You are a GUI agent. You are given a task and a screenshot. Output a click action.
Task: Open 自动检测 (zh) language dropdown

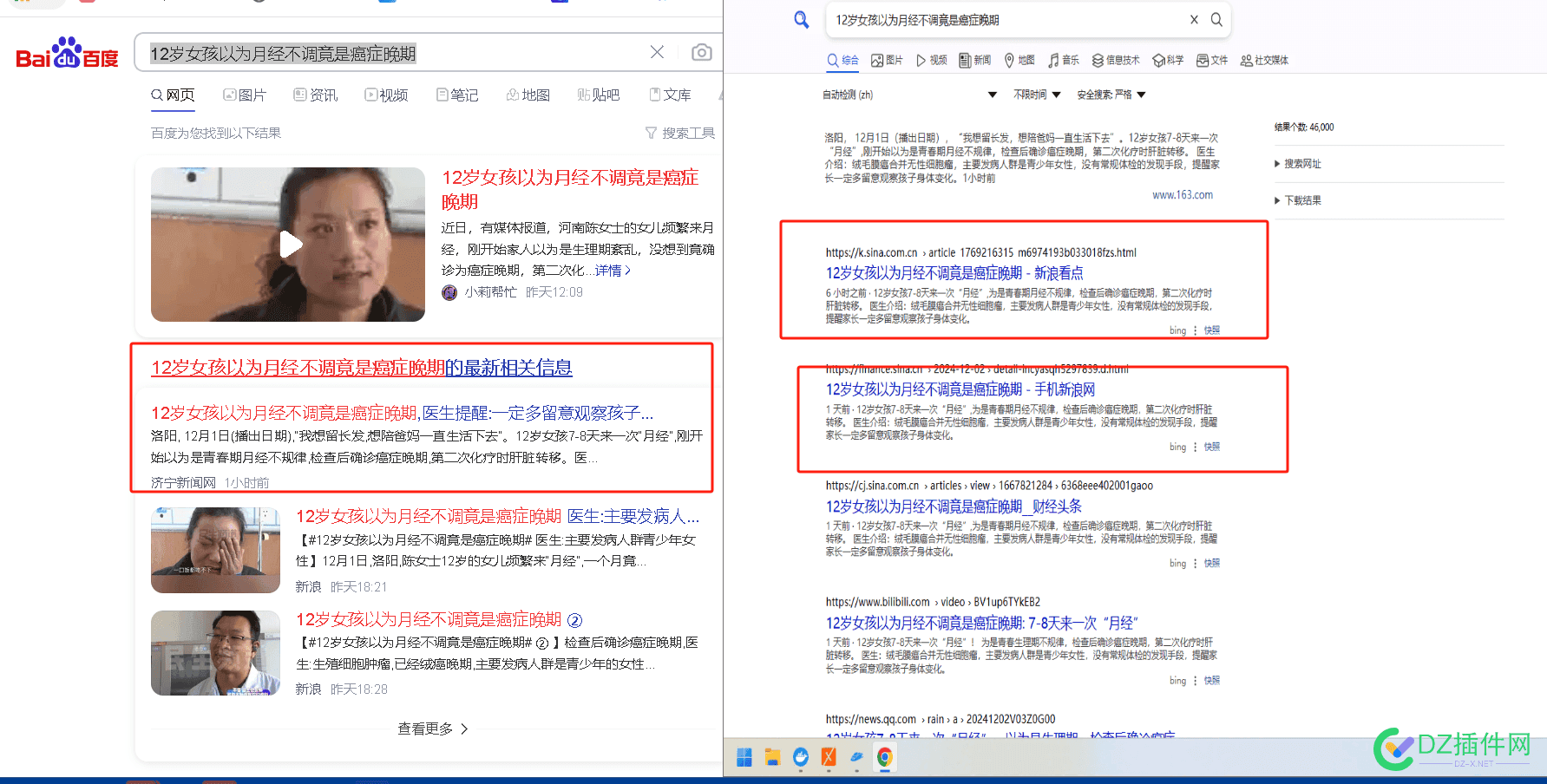tap(909, 95)
